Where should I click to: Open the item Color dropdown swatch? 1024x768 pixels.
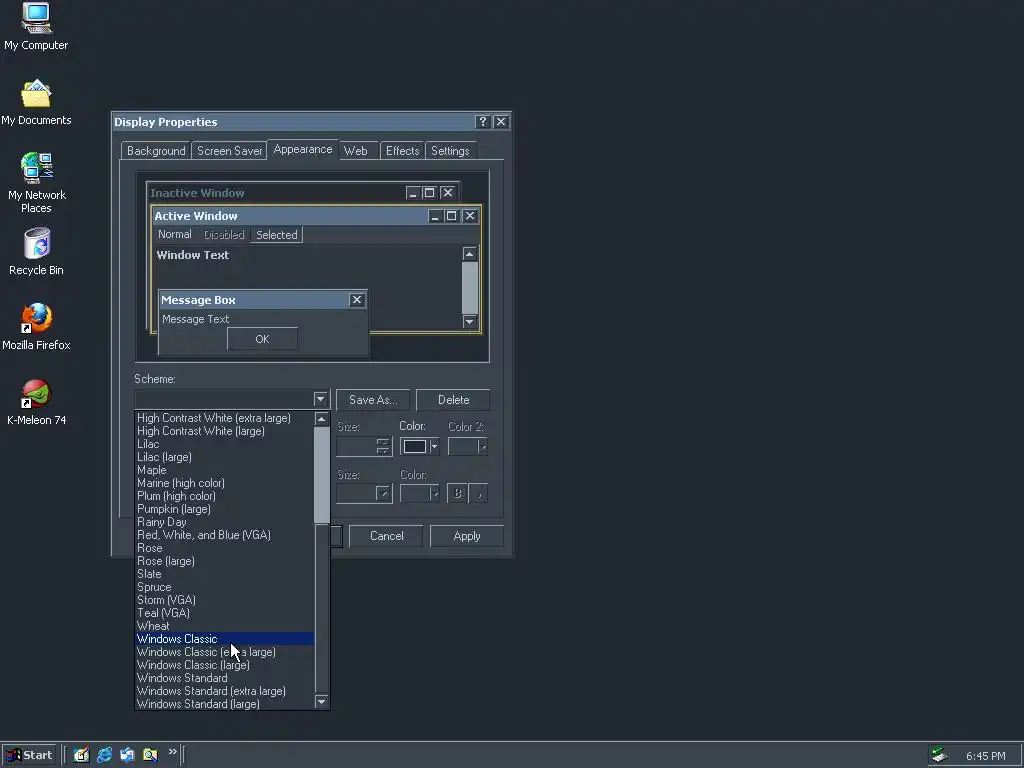pyautogui.click(x=419, y=447)
